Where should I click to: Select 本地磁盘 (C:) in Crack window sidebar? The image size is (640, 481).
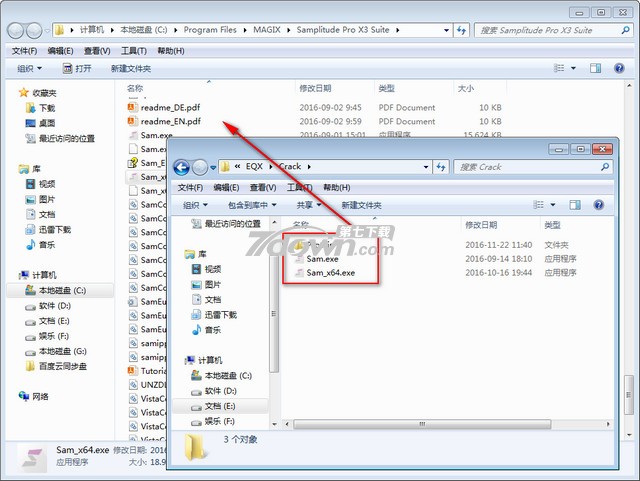click(x=221, y=376)
